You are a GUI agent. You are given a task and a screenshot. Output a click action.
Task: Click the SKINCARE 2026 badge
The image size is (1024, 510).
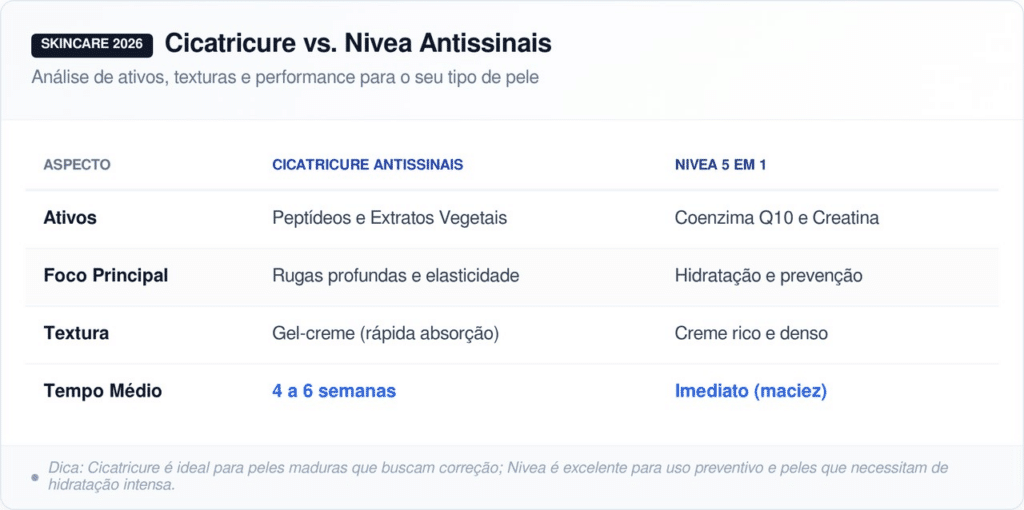click(92, 44)
